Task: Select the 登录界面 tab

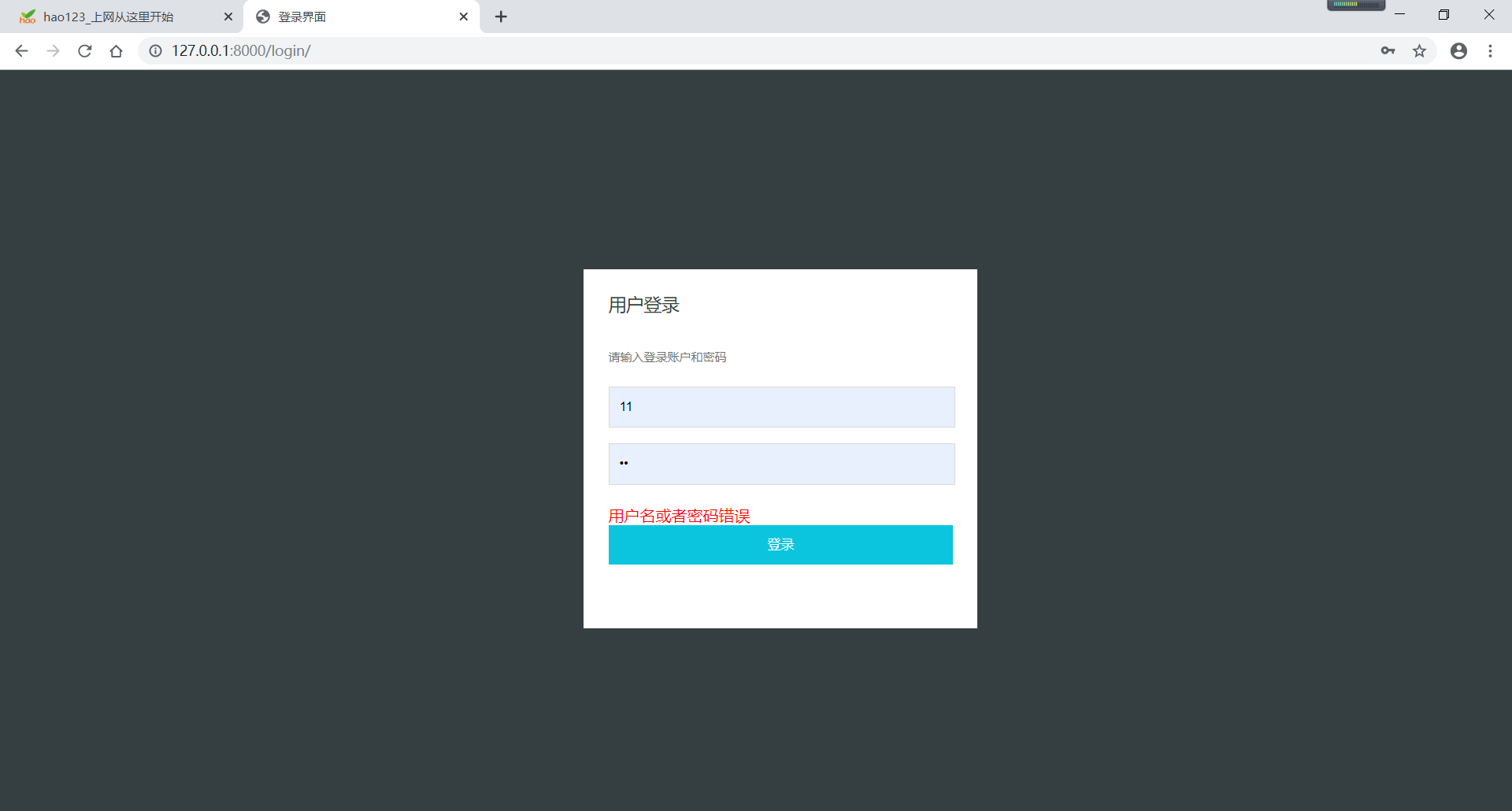Action: click(361, 17)
